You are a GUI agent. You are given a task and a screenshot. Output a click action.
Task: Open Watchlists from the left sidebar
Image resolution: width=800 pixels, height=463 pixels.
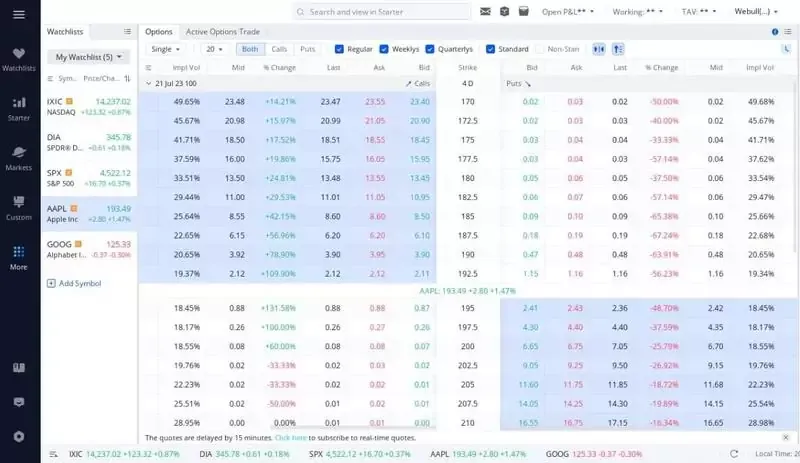[19, 59]
